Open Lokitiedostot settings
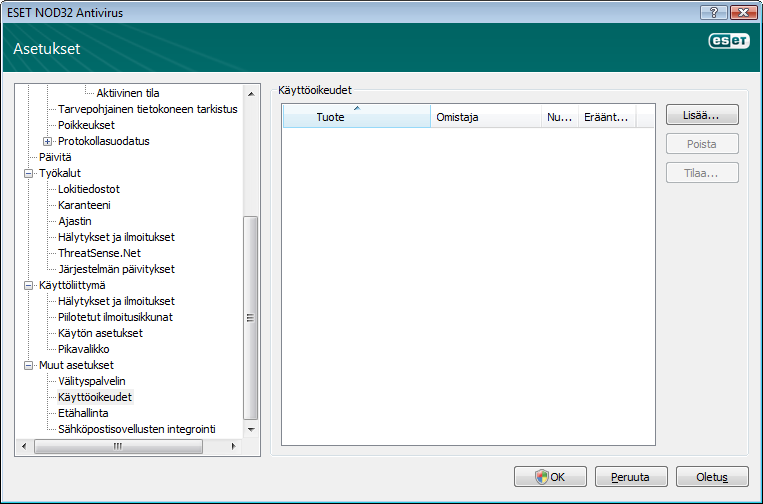Image resolution: width=763 pixels, height=504 pixels. (89, 189)
